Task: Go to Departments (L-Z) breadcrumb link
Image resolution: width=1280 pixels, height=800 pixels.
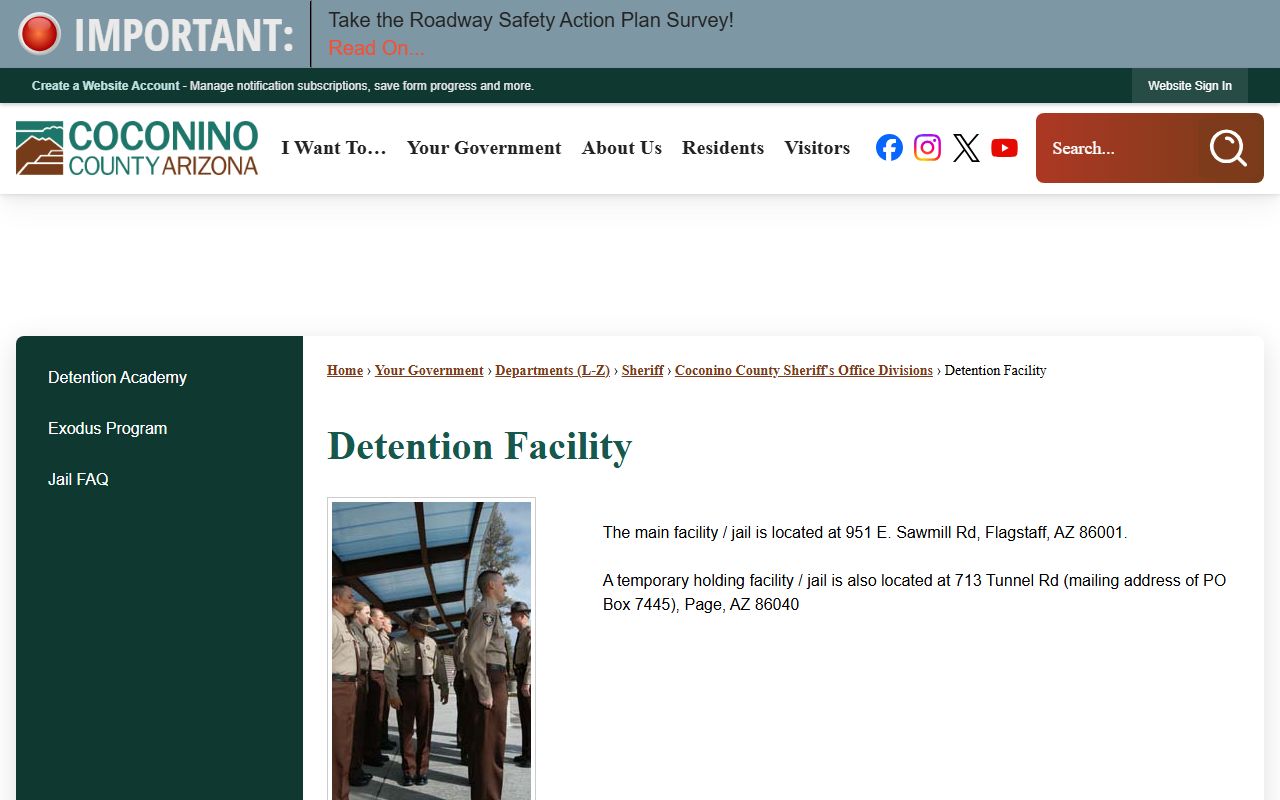Action: 552,370
